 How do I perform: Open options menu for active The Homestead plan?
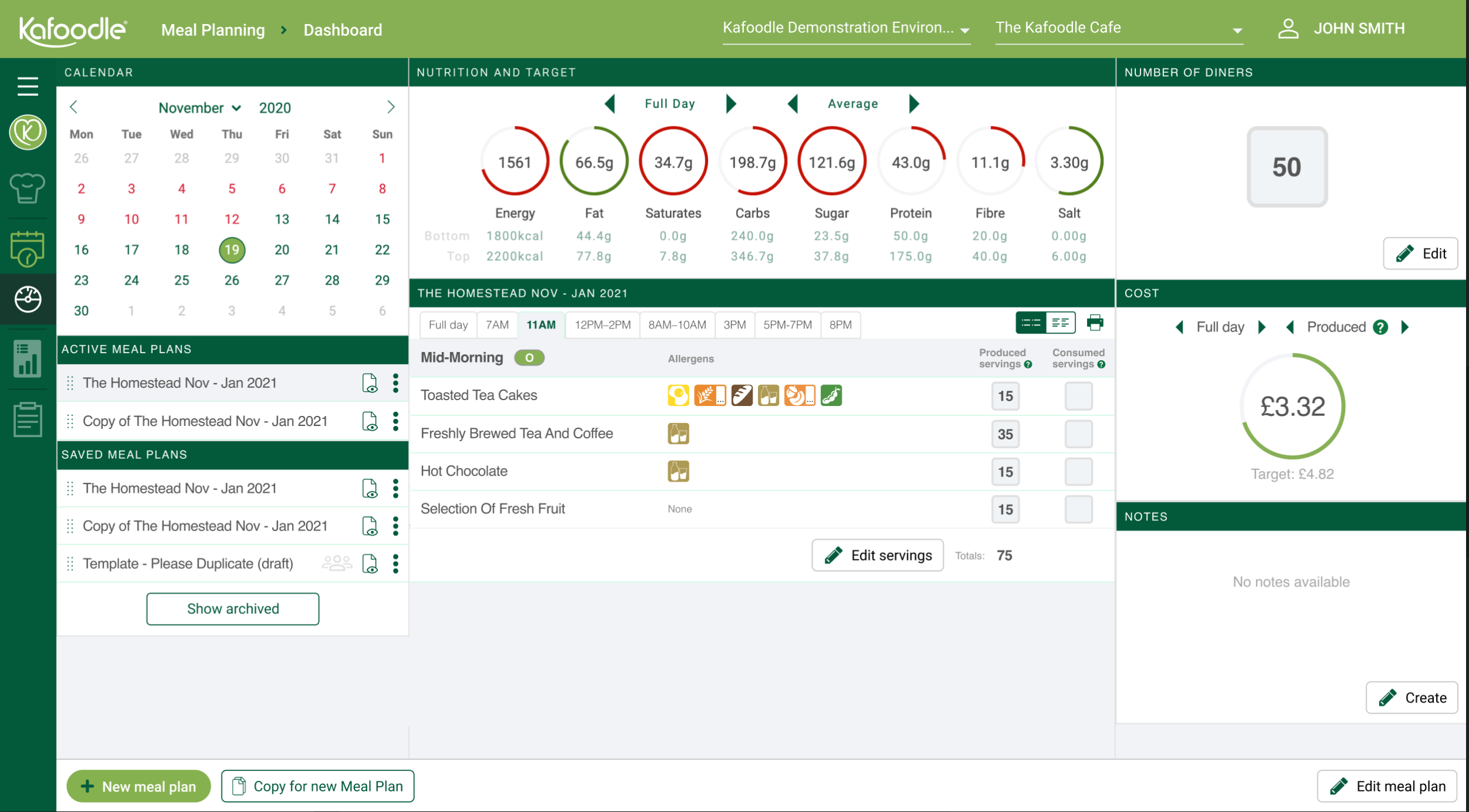tap(395, 383)
